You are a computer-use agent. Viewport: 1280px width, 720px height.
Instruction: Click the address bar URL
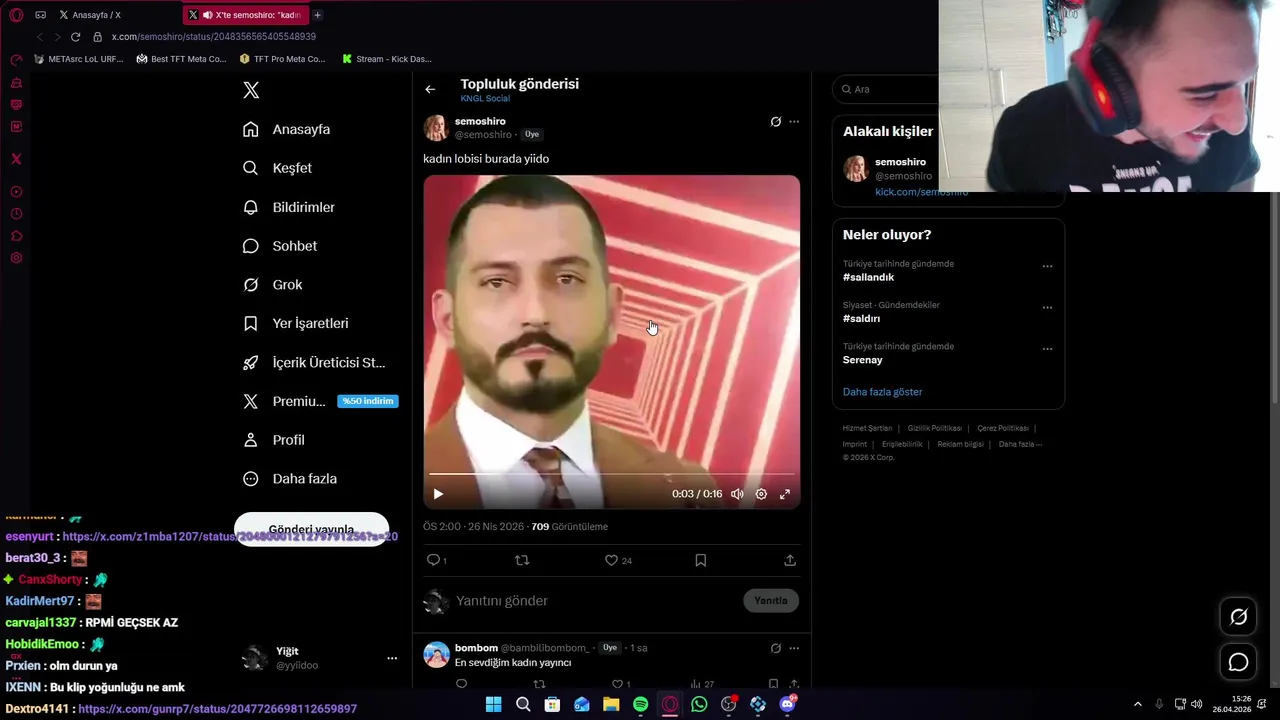click(x=213, y=37)
